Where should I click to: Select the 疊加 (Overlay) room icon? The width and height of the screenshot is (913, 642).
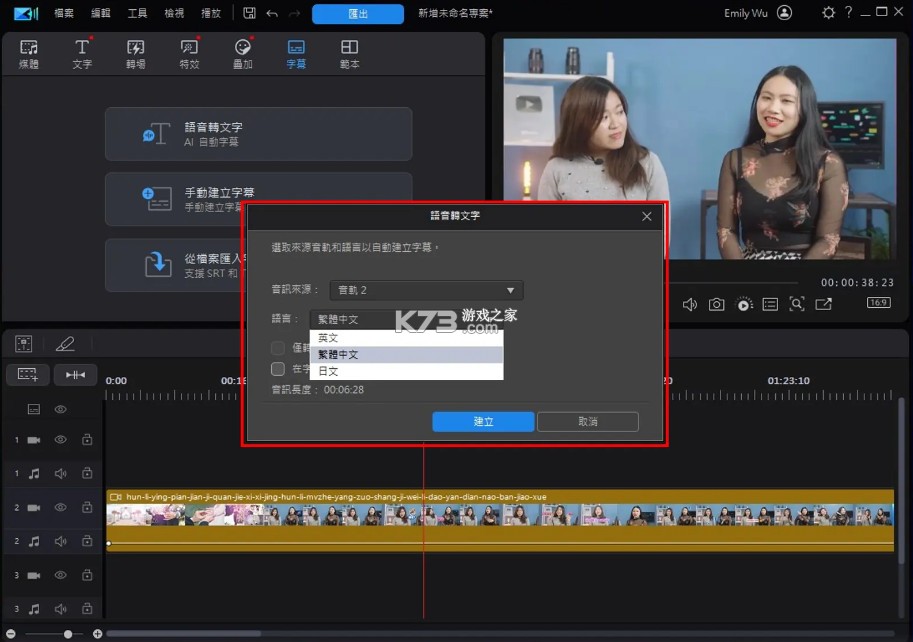click(242, 52)
